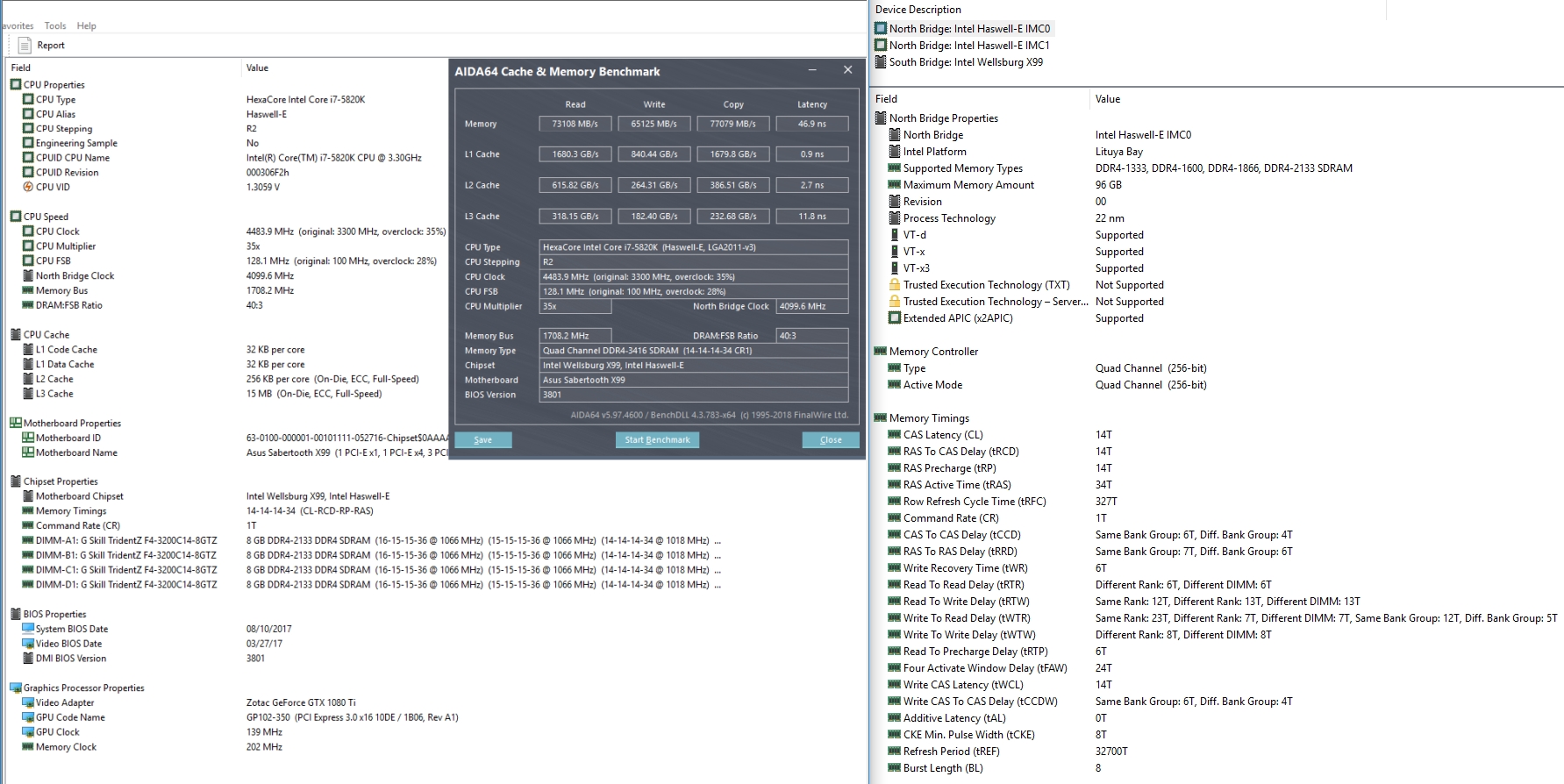Click the Report toolbar button

tap(42, 46)
